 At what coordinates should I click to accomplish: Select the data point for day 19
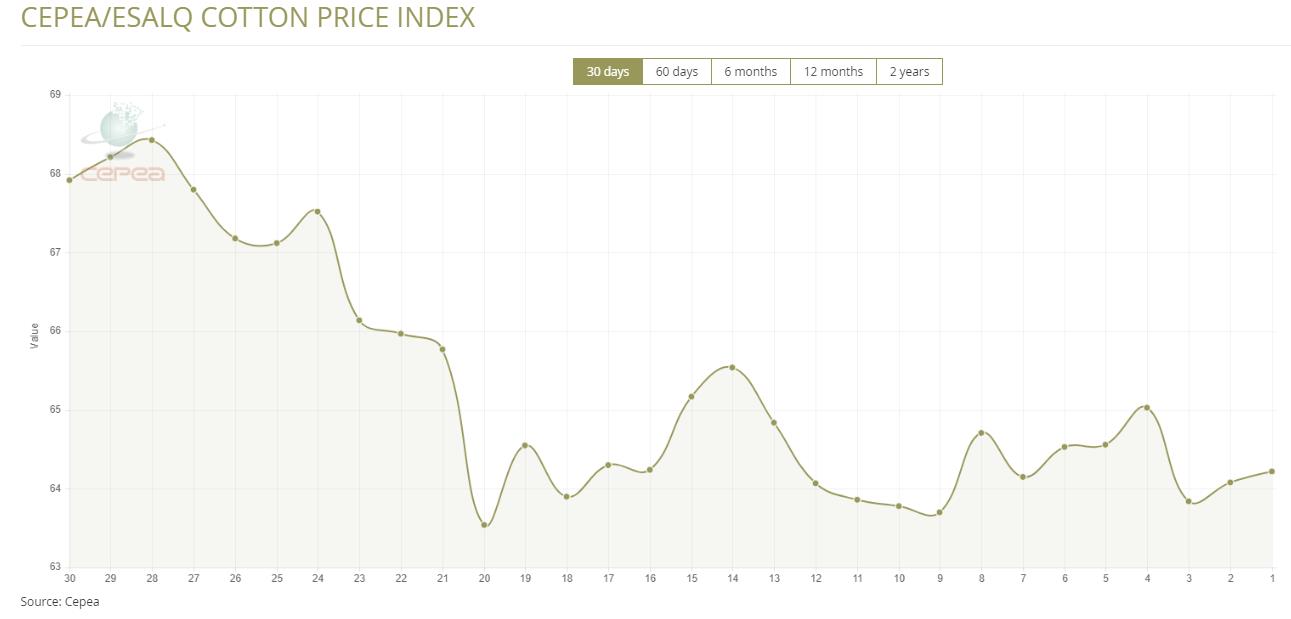tap(525, 445)
